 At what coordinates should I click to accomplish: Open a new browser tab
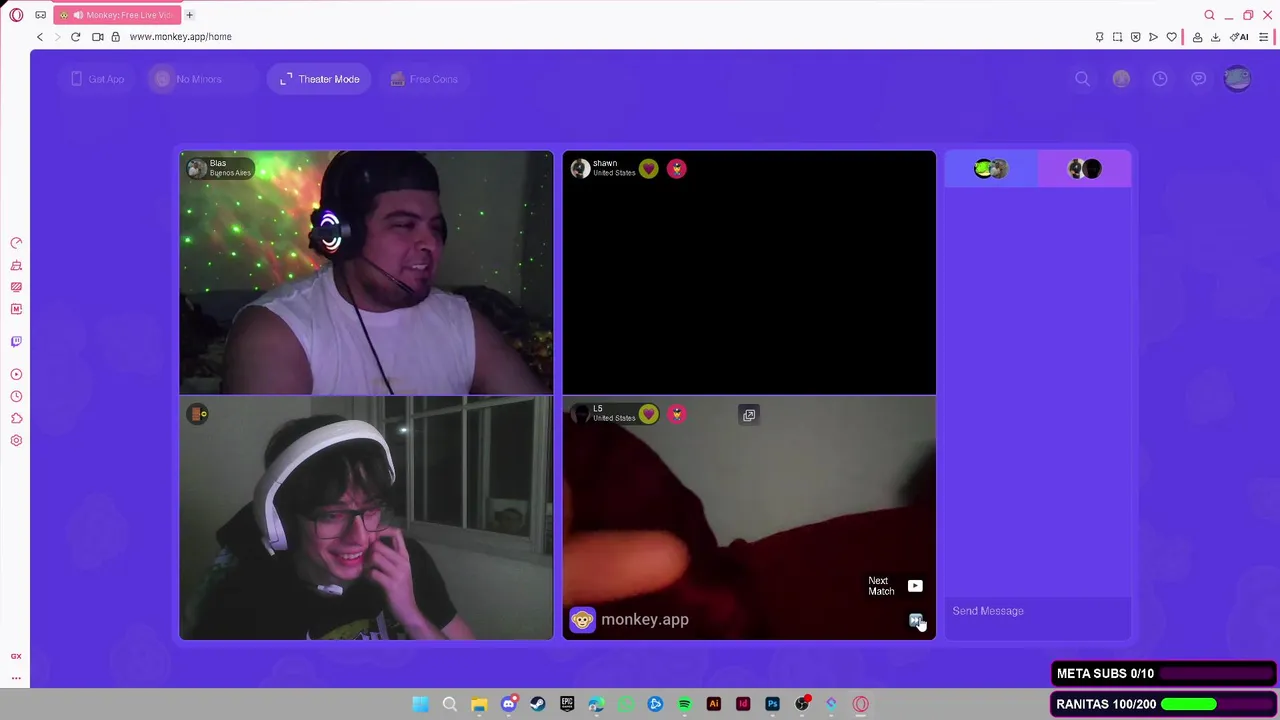[189, 15]
